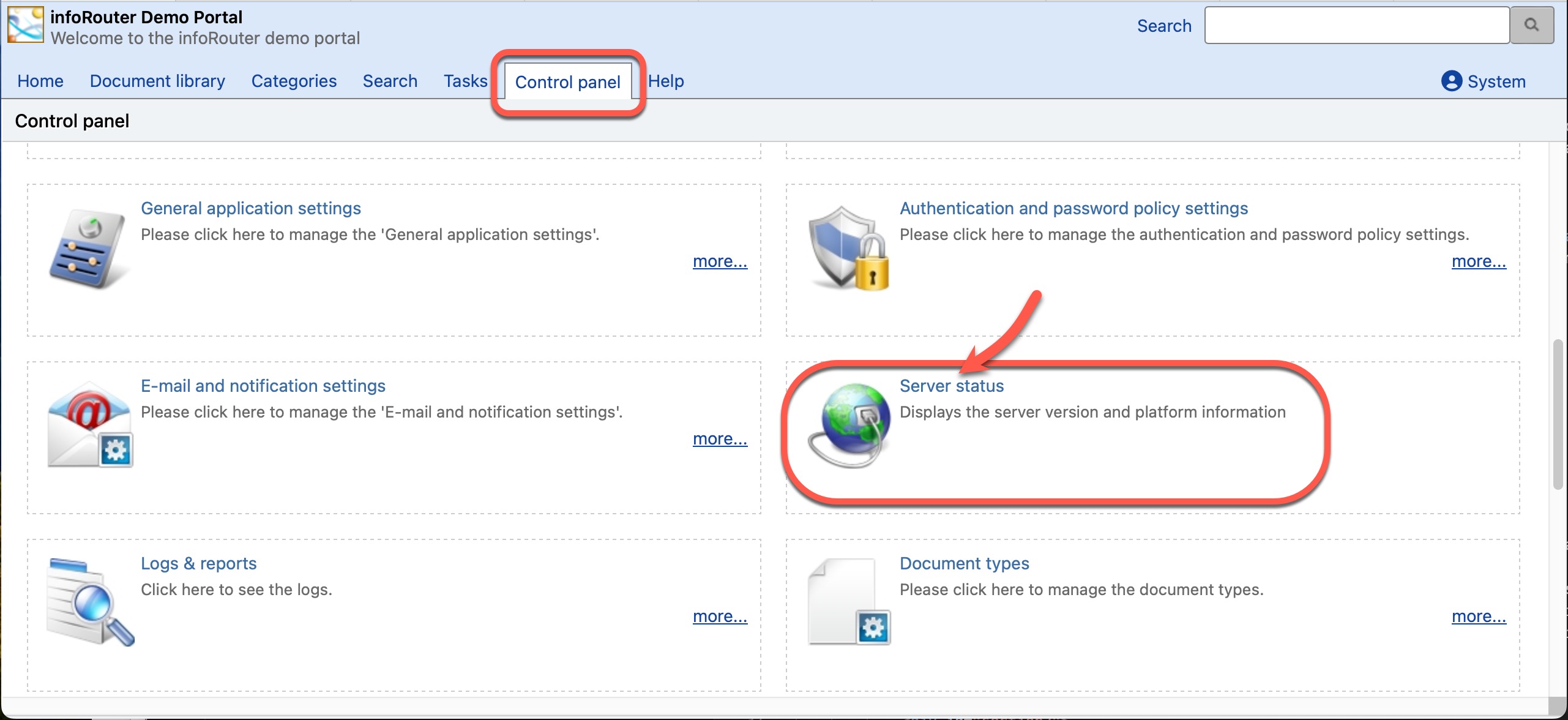
Task: Click the search magnifier button
Action: tap(1531, 25)
